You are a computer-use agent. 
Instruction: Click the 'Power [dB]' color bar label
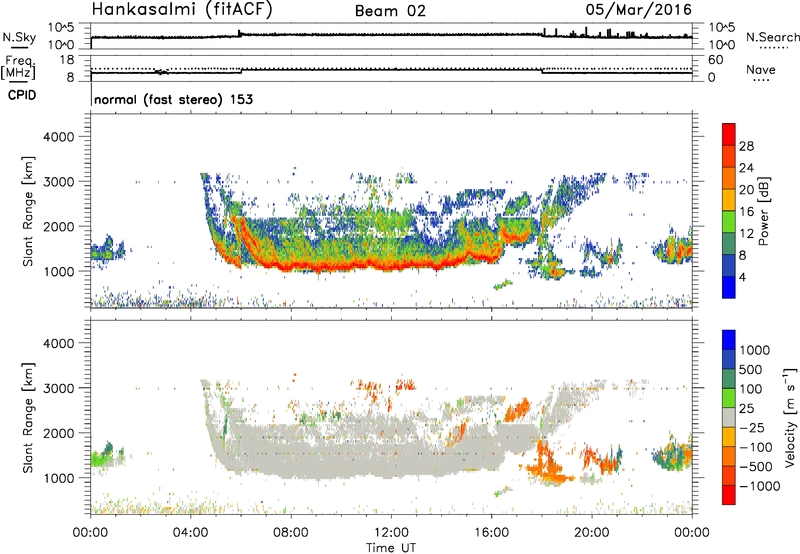[763, 211]
